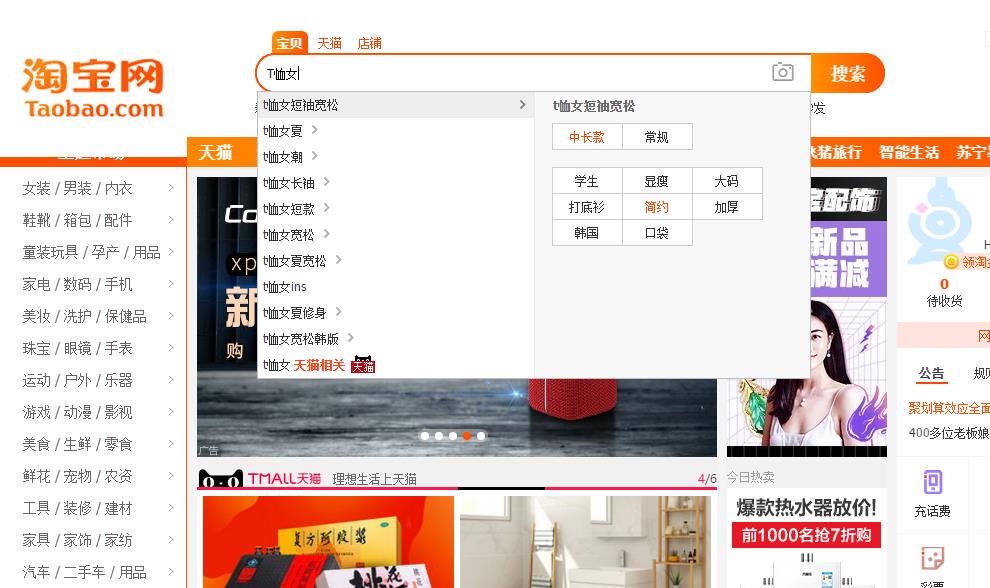Jump to last banner carousel dot

(x=481, y=436)
